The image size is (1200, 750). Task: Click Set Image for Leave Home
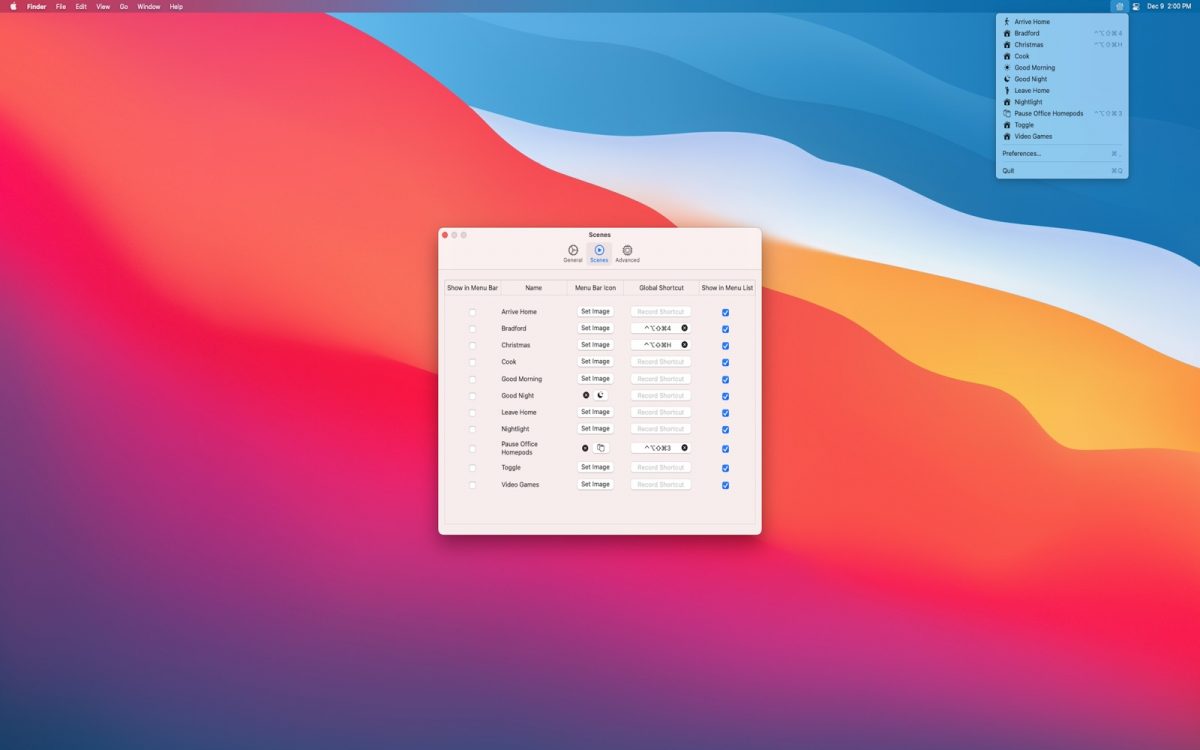[x=595, y=412]
